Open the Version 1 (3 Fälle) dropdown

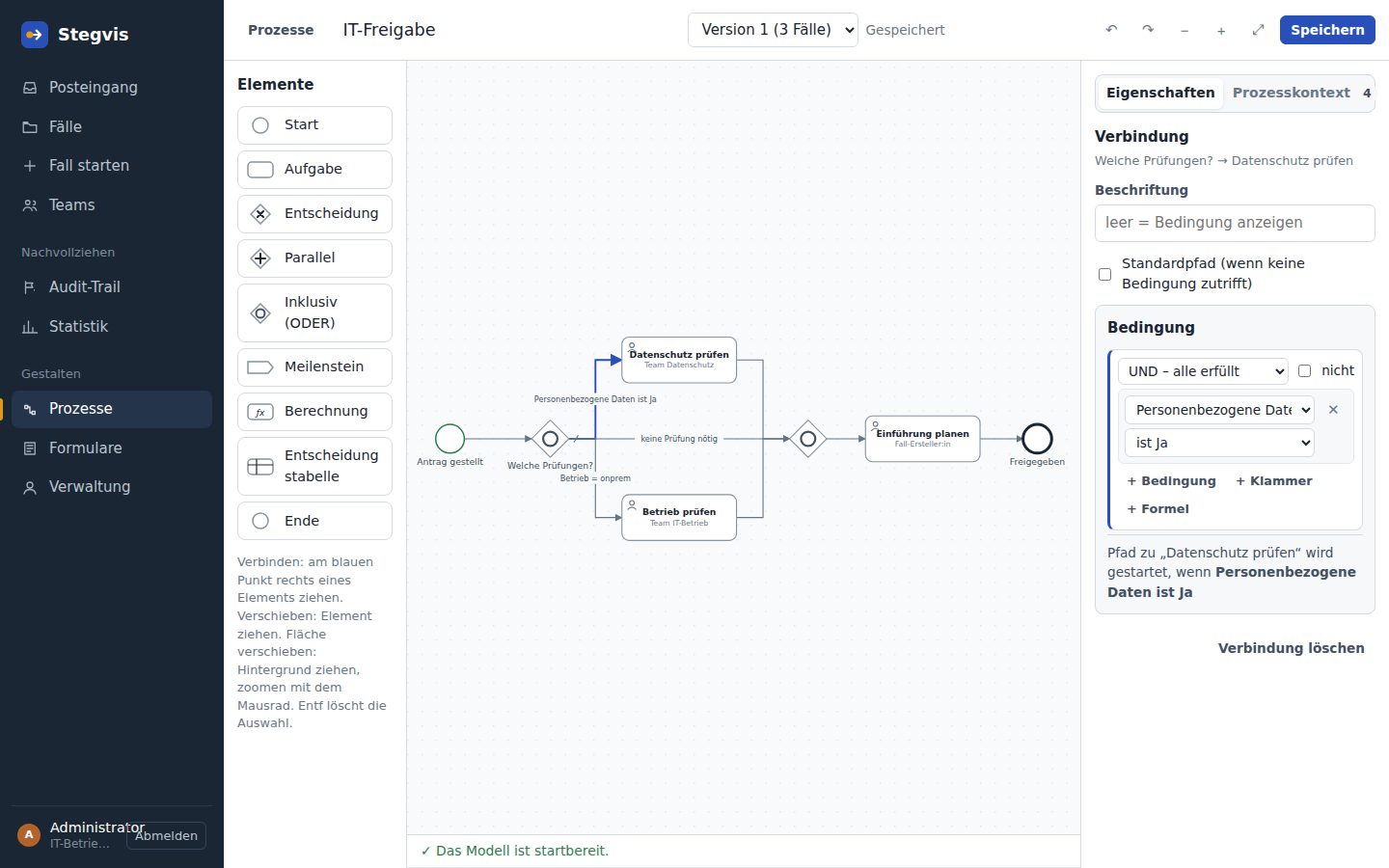click(773, 30)
